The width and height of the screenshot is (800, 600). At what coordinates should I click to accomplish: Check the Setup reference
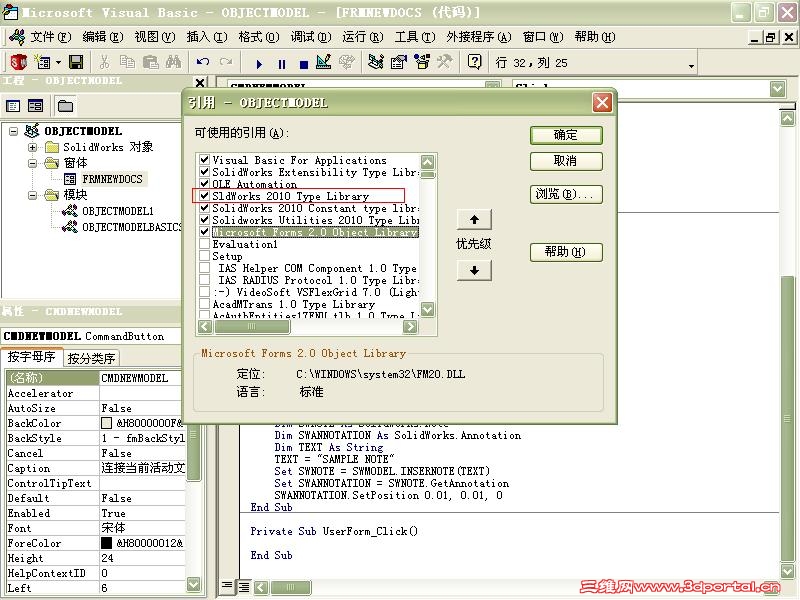205,256
